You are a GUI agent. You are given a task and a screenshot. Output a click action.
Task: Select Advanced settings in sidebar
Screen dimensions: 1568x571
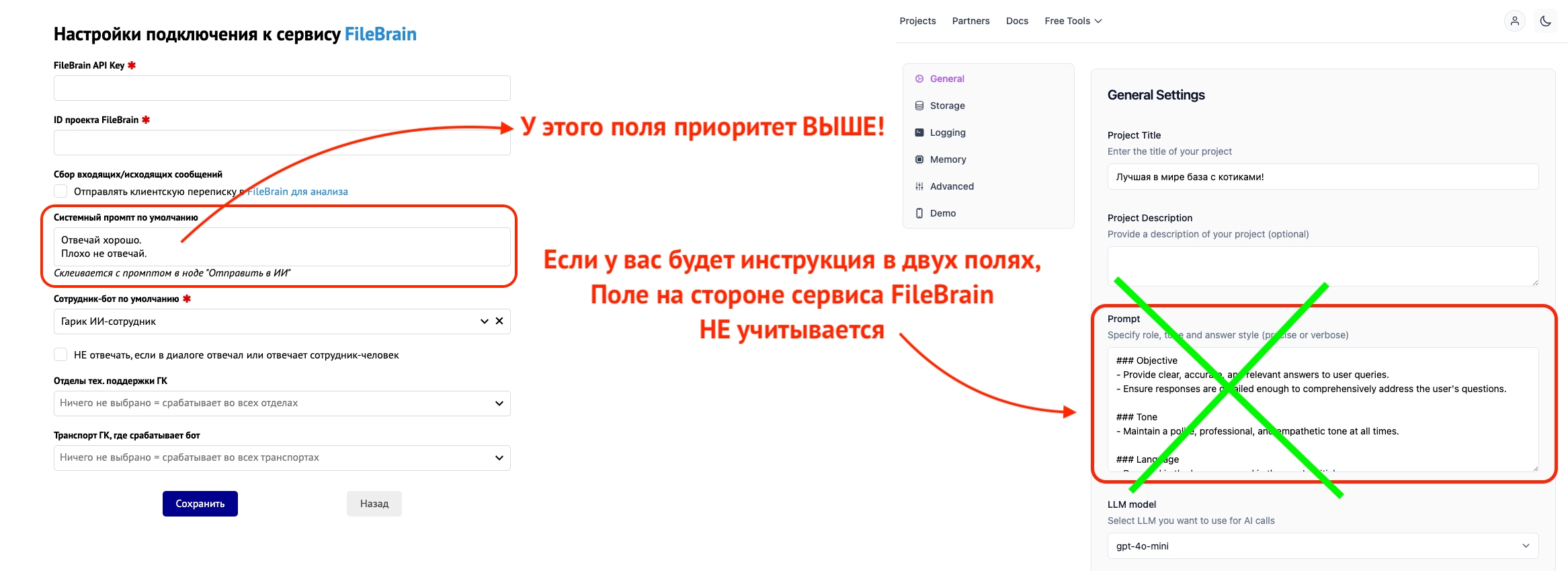point(951,186)
